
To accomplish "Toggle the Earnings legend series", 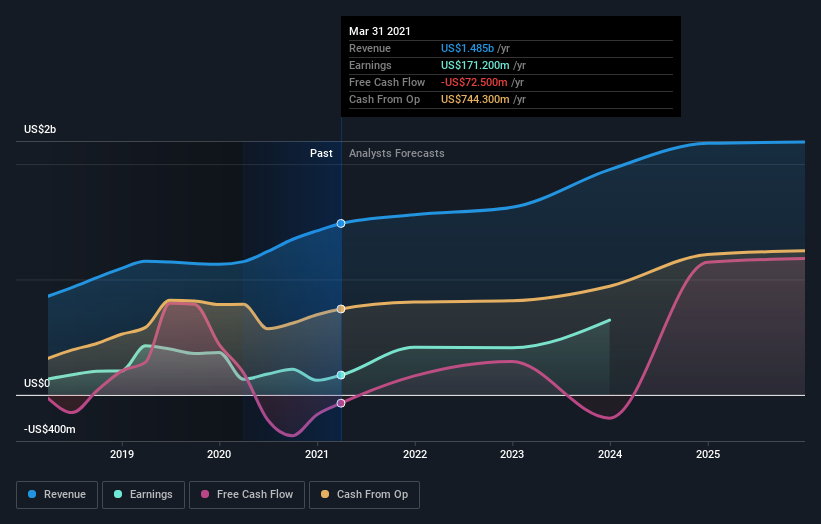I will coord(143,495).
